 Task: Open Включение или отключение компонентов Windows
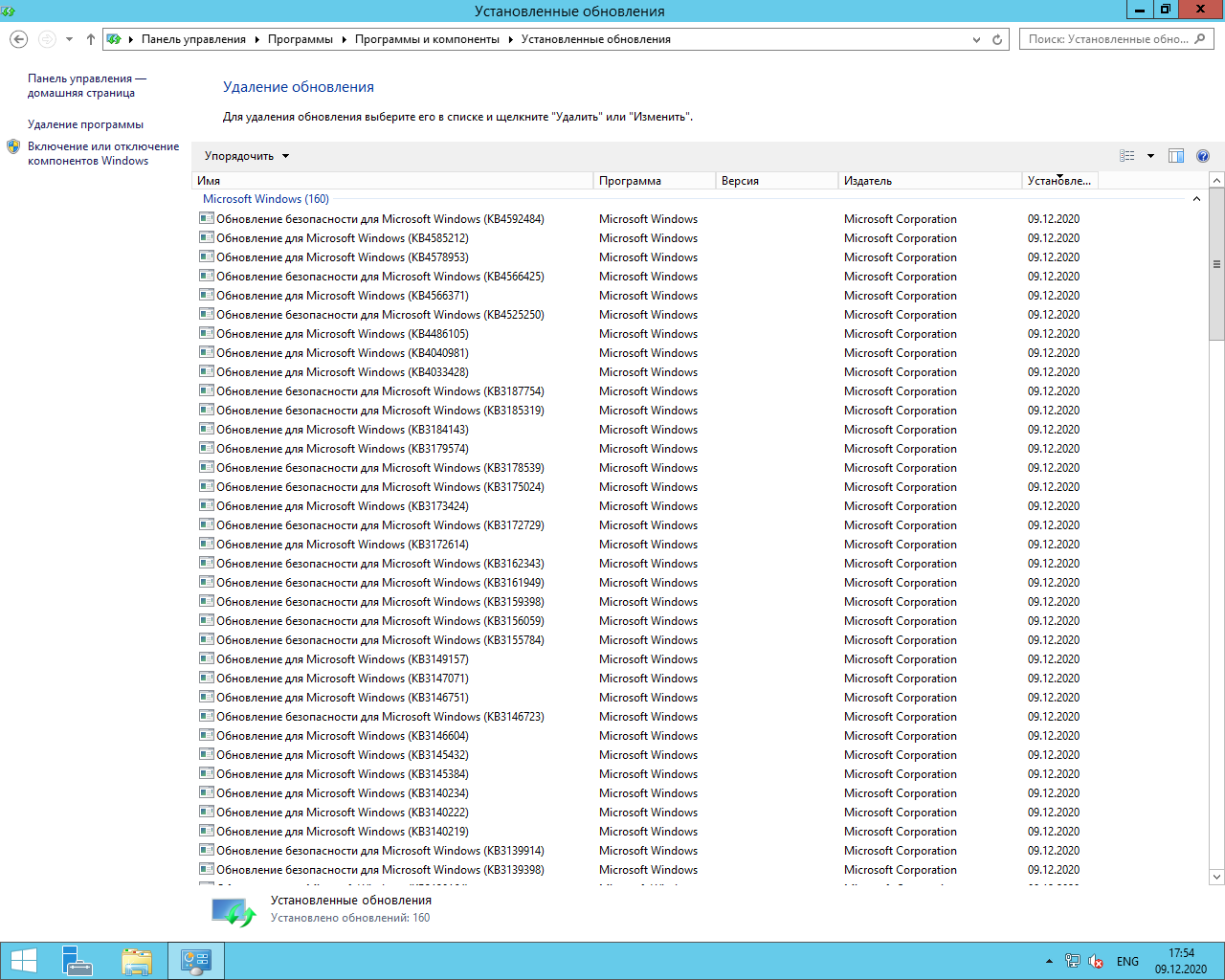click(103, 153)
